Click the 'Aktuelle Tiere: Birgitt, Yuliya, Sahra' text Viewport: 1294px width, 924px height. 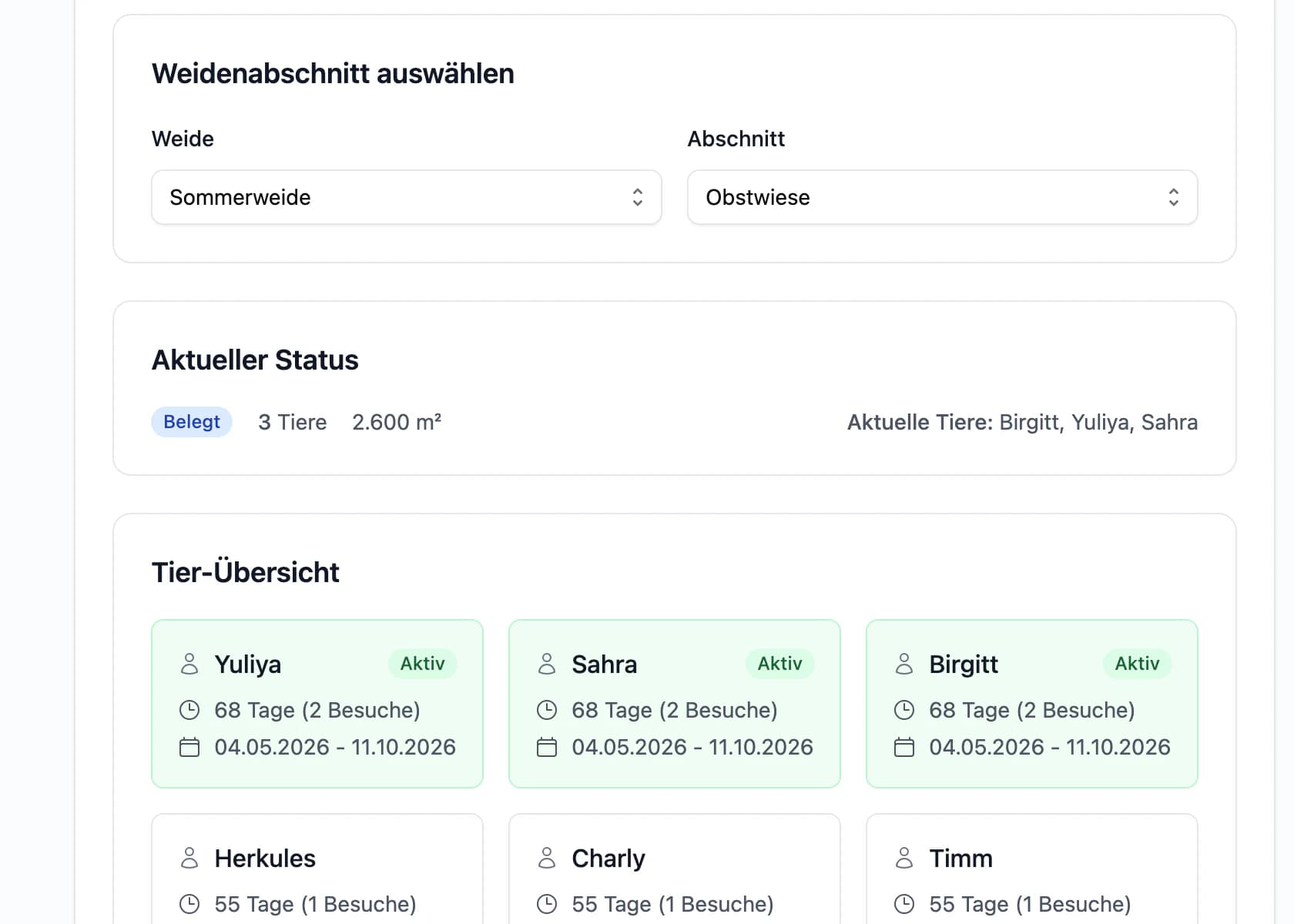tap(1023, 422)
